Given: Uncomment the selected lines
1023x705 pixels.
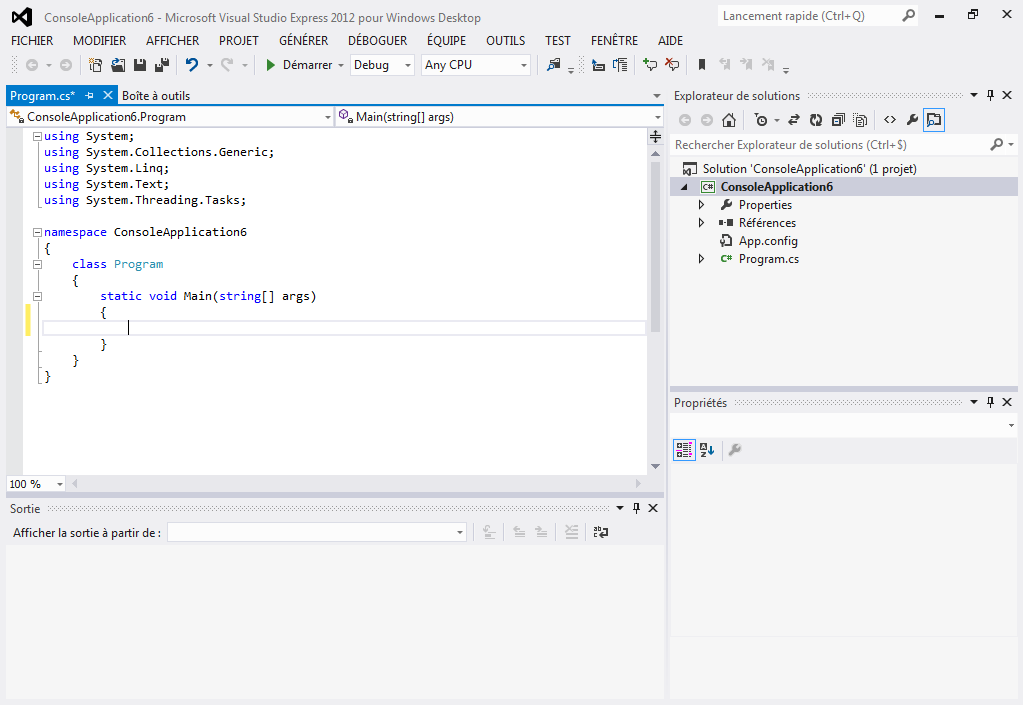Looking at the screenshot, I should pos(672,65).
